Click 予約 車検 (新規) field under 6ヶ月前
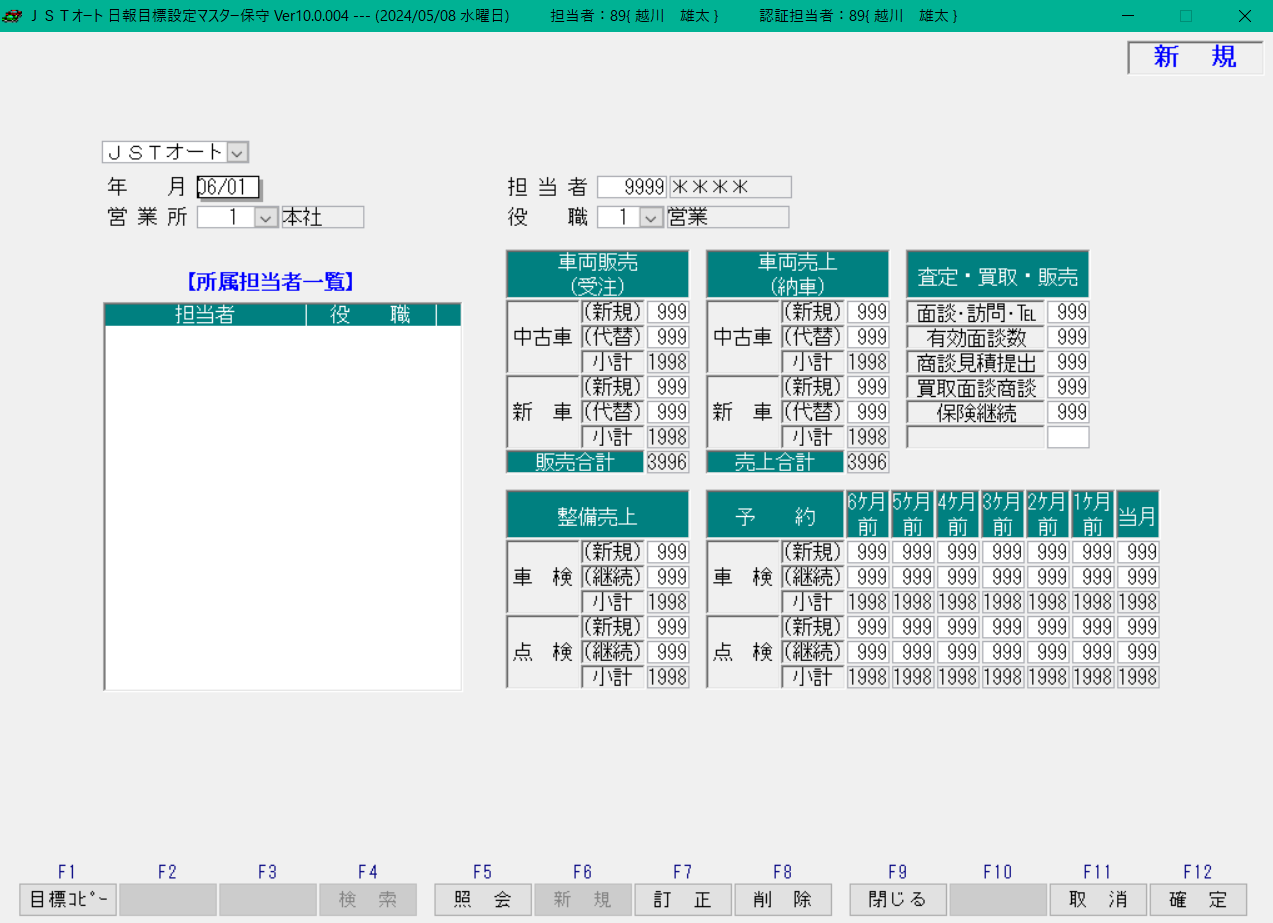The image size is (1273, 923). 868,552
